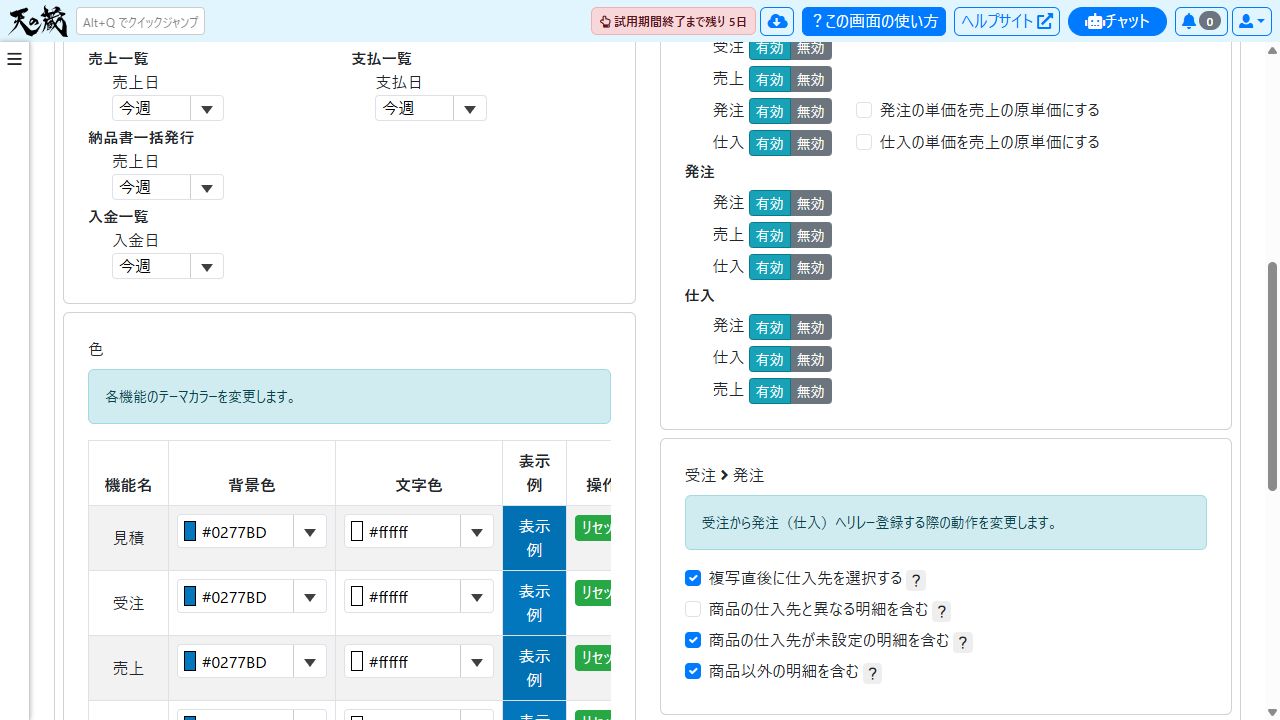Open the notification bell showing 0
This screenshot has width=1280, height=720.
[1200, 21]
